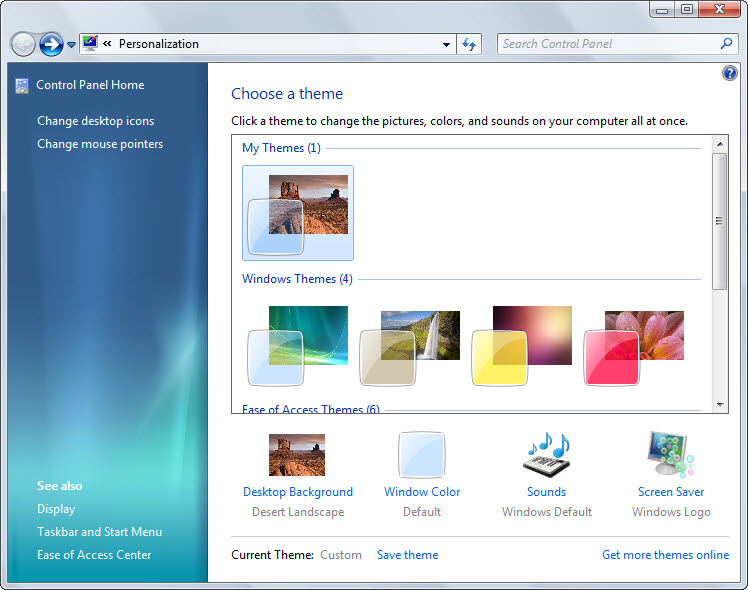The width and height of the screenshot is (748, 590).
Task: Open Control Panel Home link
Action: coord(90,85)
